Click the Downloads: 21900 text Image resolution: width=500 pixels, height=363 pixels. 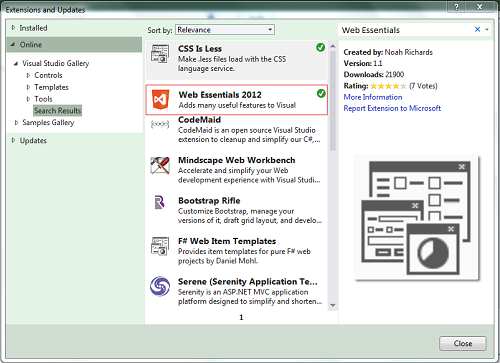click(374, 74)
